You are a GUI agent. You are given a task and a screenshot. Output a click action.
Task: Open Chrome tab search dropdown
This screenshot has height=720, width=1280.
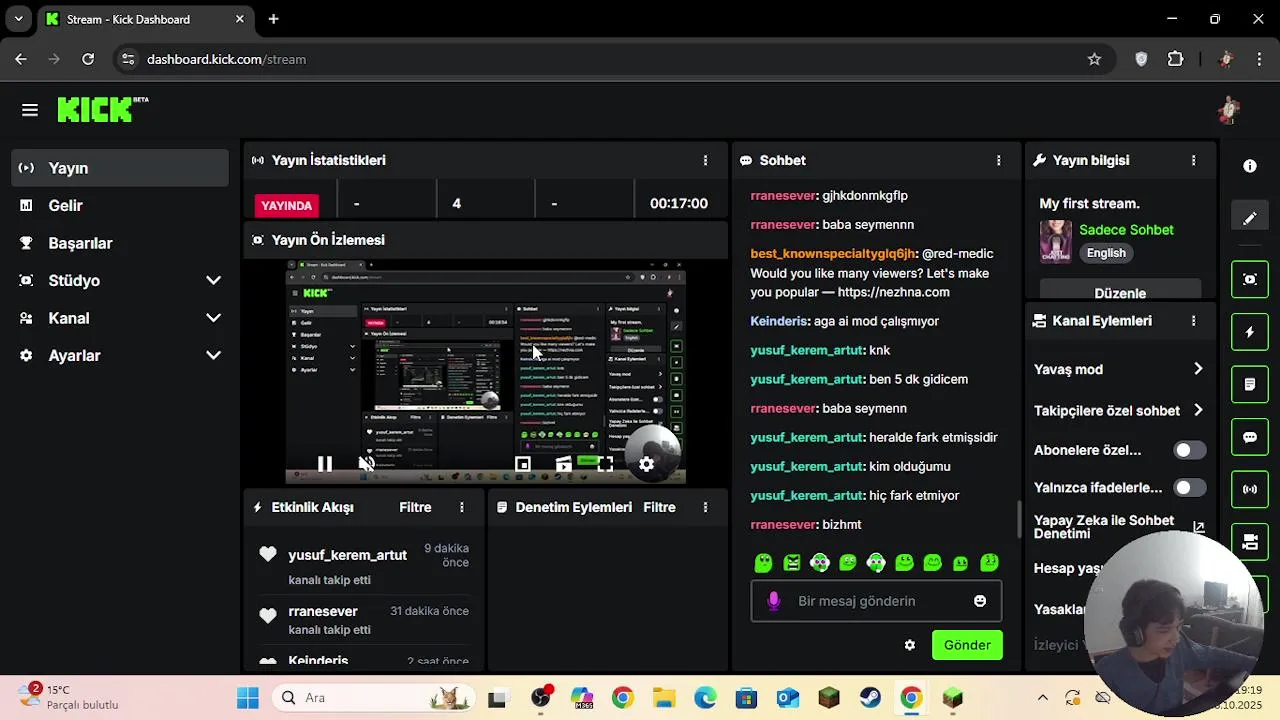click(18, 19)
